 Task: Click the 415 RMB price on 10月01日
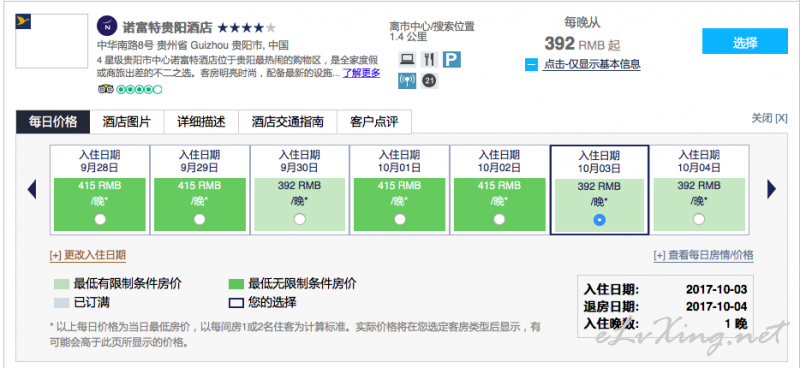click(x=399, y=186)
